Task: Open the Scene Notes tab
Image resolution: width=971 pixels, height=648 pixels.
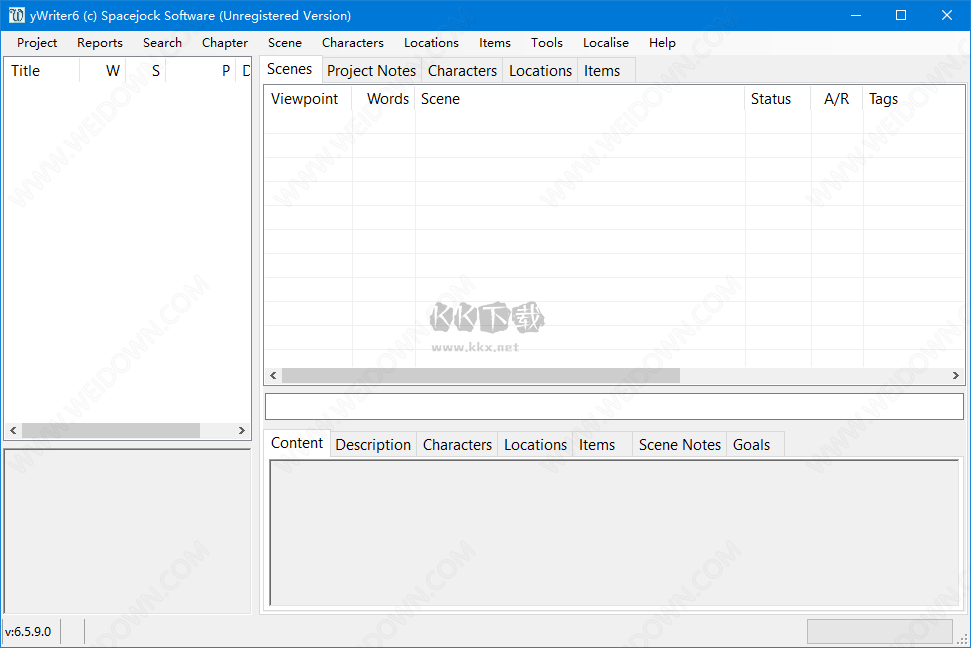Action: point(679,445)
